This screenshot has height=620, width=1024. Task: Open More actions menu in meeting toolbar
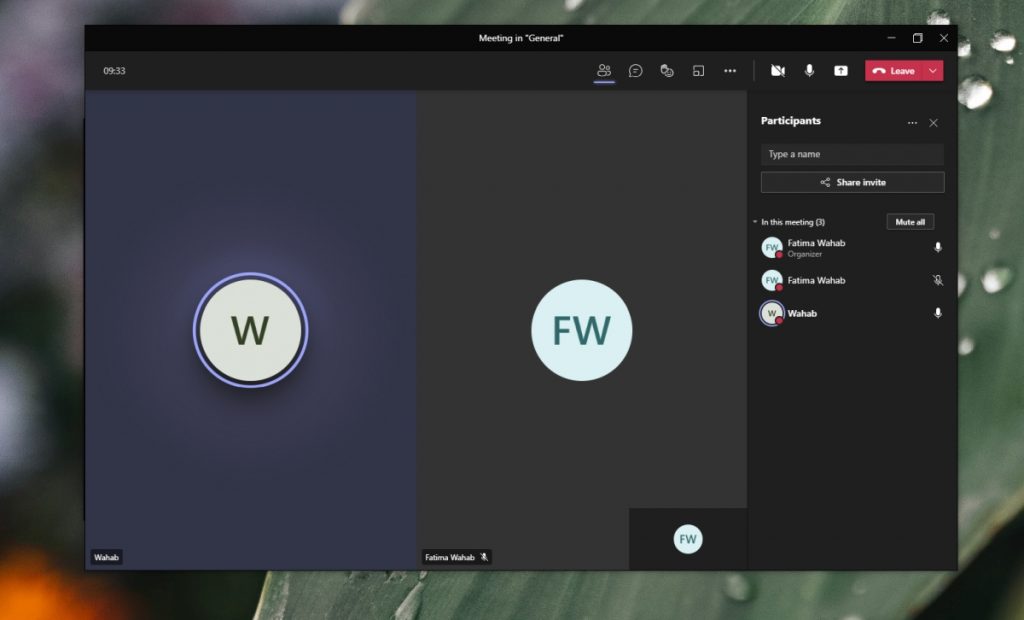coord(730,70)
